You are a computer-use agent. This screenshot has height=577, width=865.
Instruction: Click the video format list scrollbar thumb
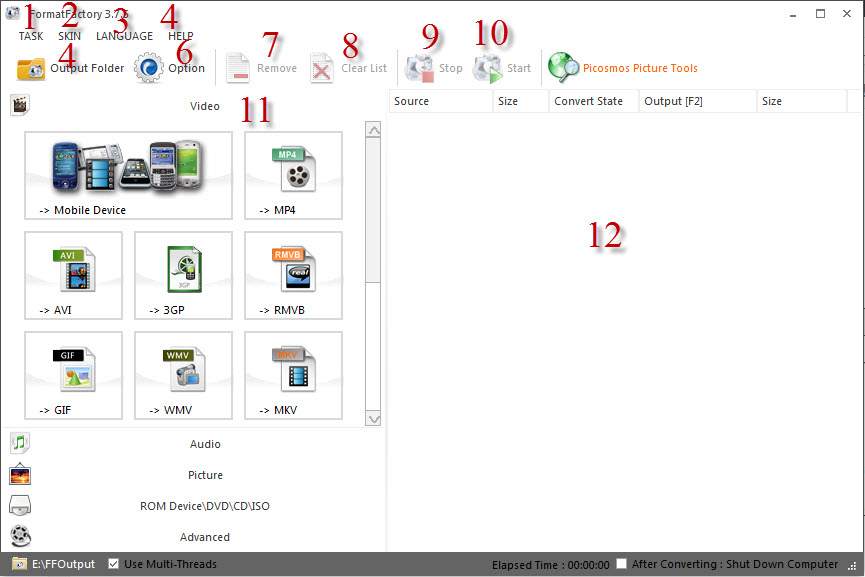click(373, 210)
